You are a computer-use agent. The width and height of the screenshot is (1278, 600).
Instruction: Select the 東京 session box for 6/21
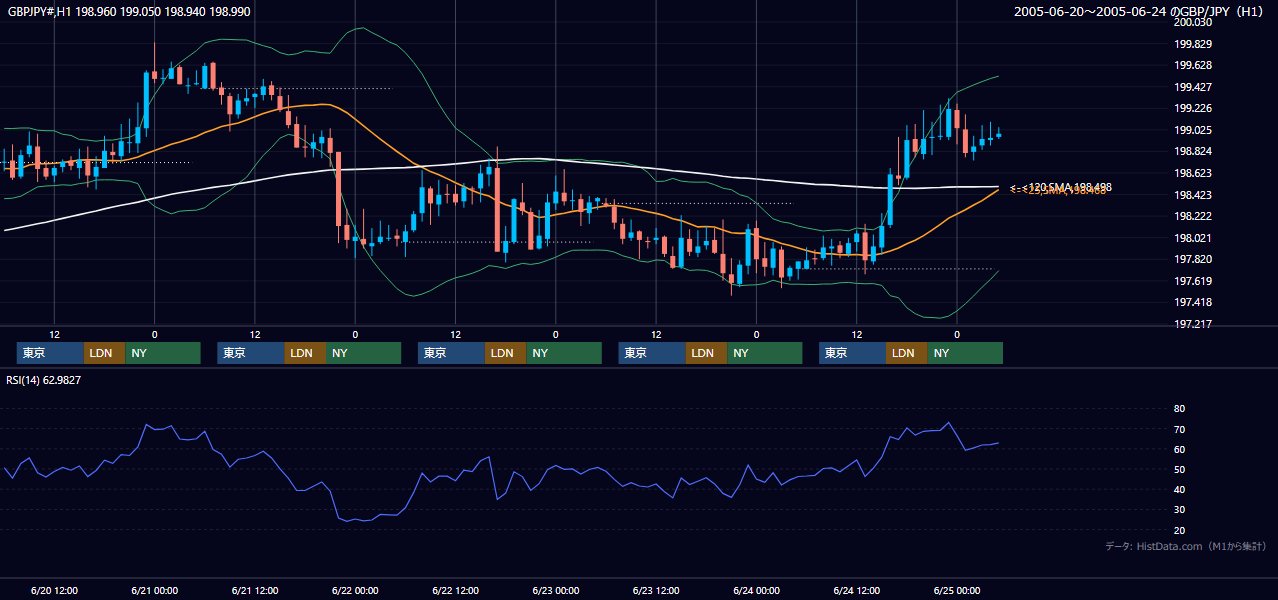point(251,353)
